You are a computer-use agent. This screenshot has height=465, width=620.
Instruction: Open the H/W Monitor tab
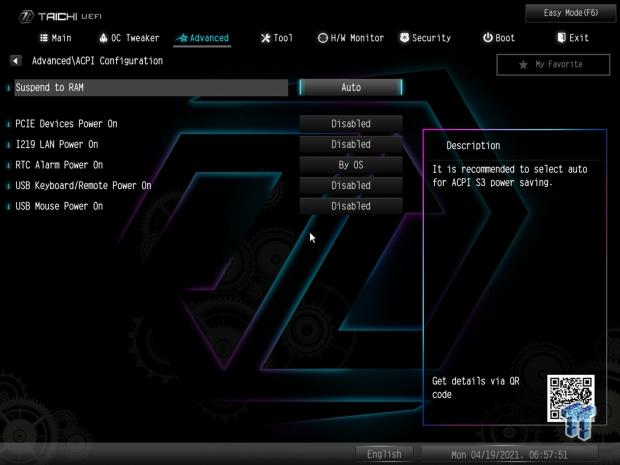pyautogui.click(x=351, y=38)
